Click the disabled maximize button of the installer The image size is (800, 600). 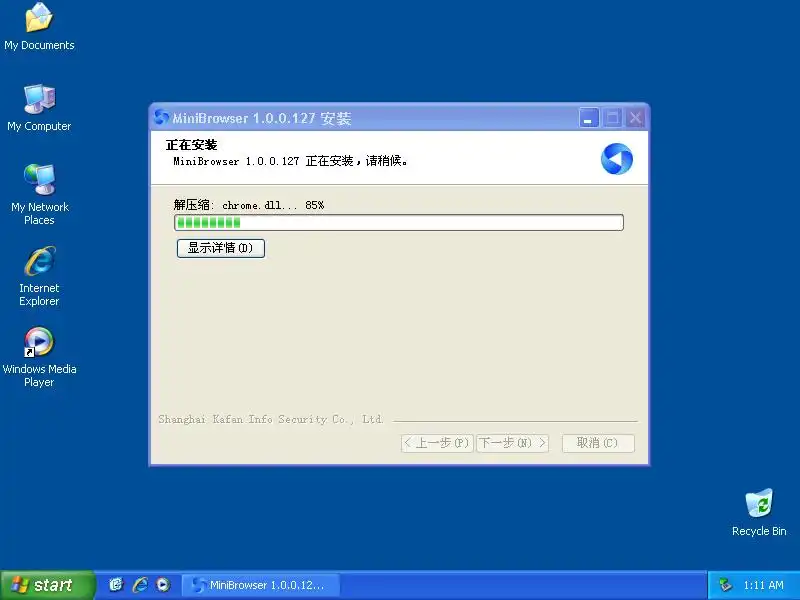pyautogui.click(x=612, y=118)
